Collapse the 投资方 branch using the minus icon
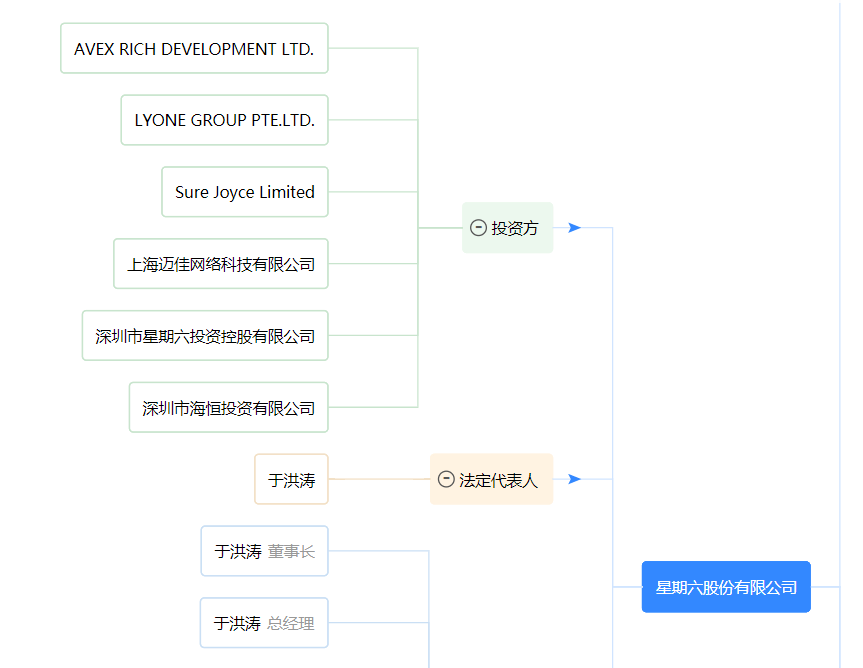 (x=478, y=227)
